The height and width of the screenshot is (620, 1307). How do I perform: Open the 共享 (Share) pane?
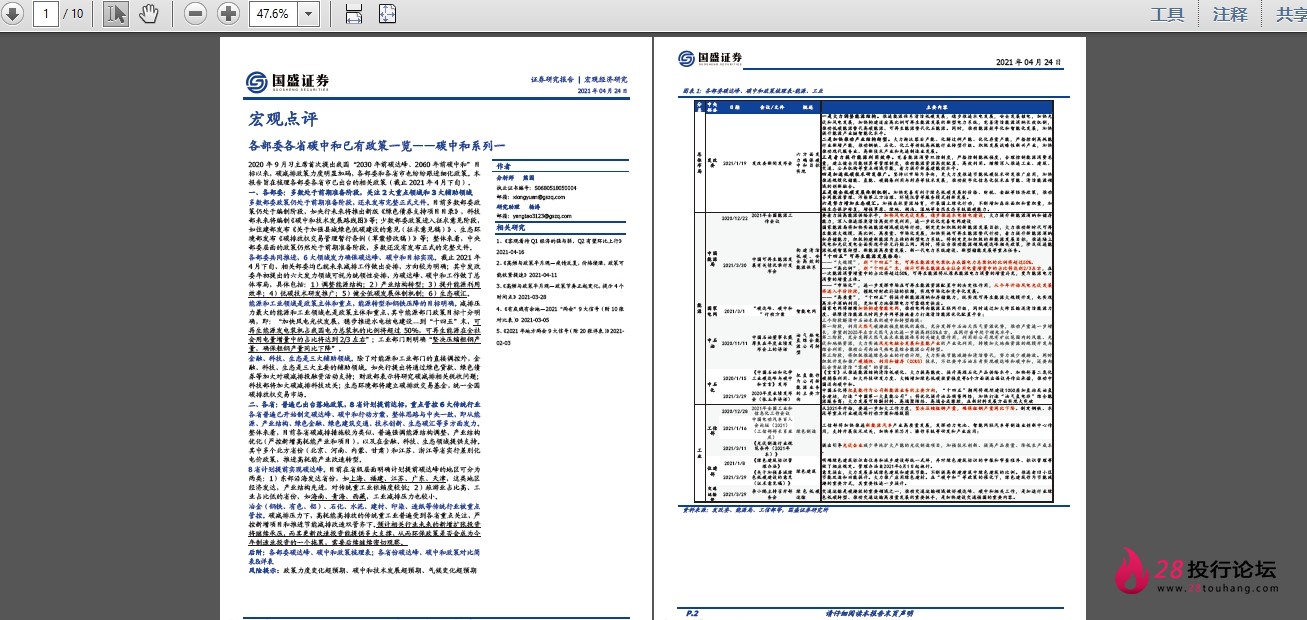tap(1290, 14)
